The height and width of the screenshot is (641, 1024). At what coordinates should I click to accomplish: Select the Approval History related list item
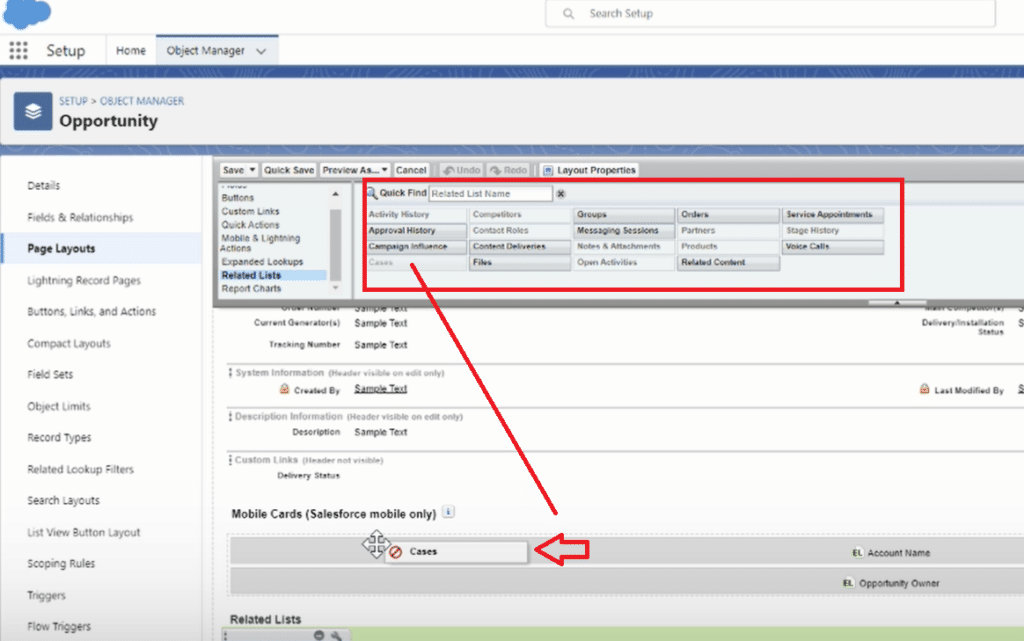click(416, 230)
